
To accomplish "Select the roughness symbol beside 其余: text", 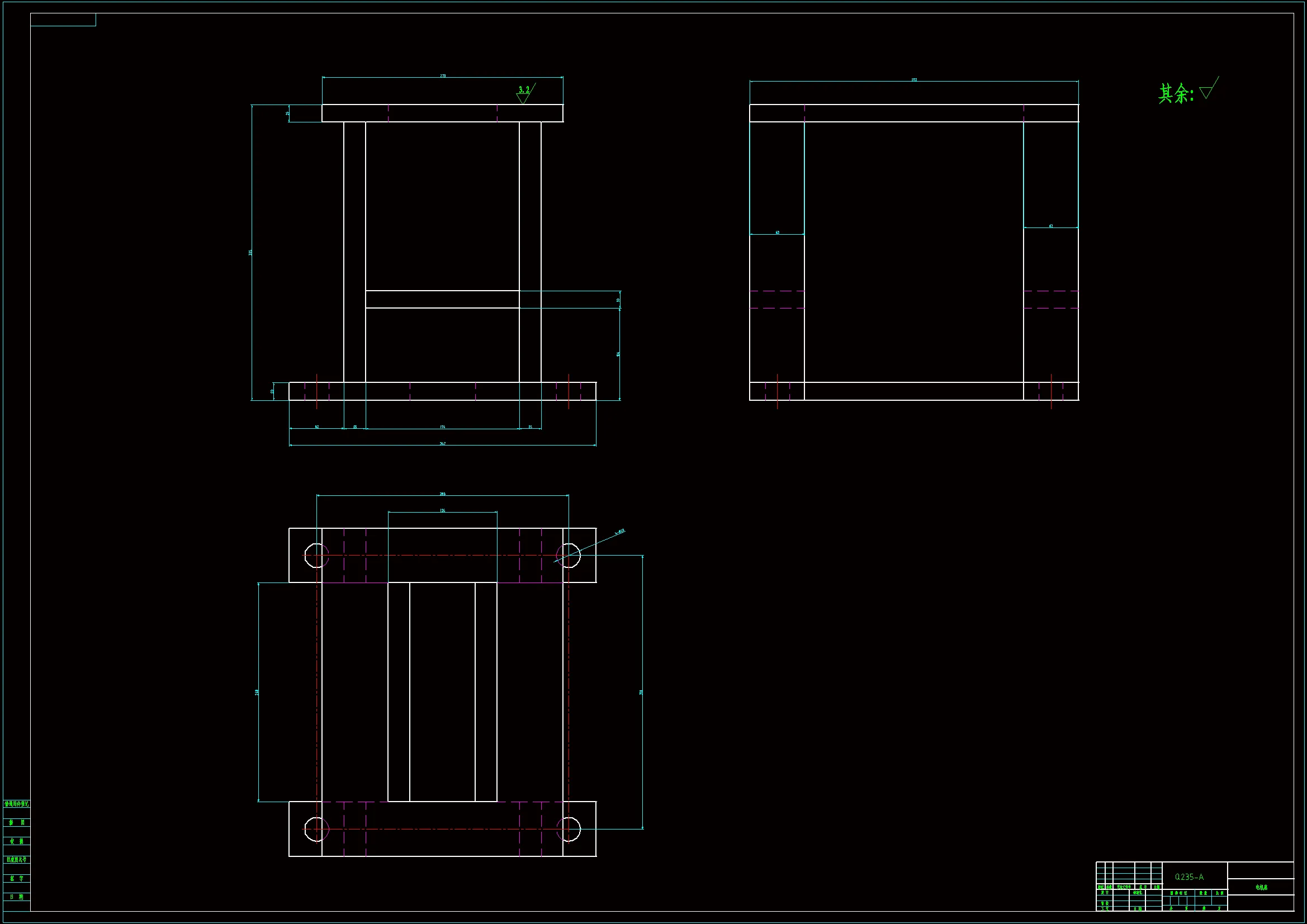I will click(1207, 91).
